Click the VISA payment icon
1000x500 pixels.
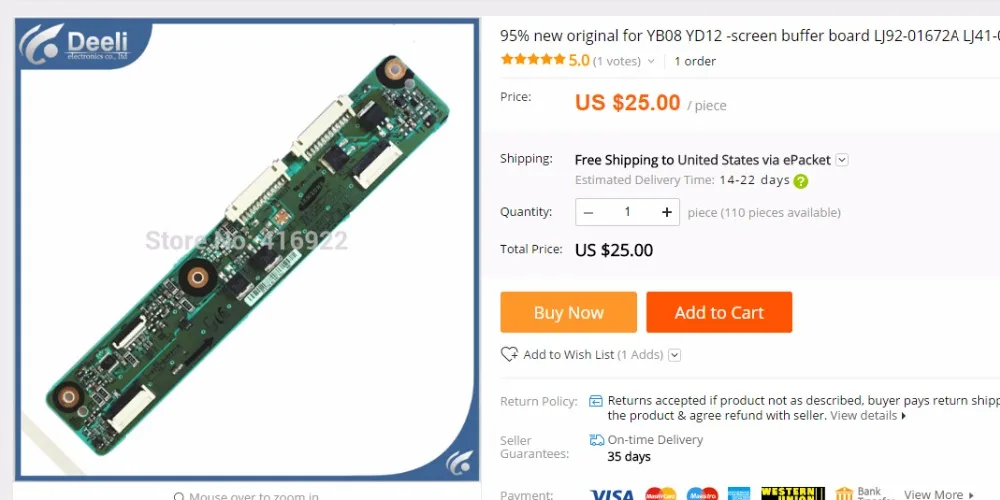pyautogui.click(x=612, y=494)
